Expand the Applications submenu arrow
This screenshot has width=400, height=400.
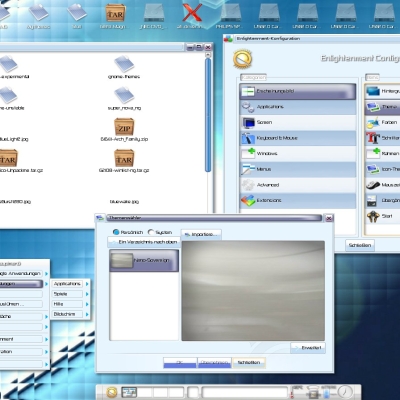pos(87,284)
